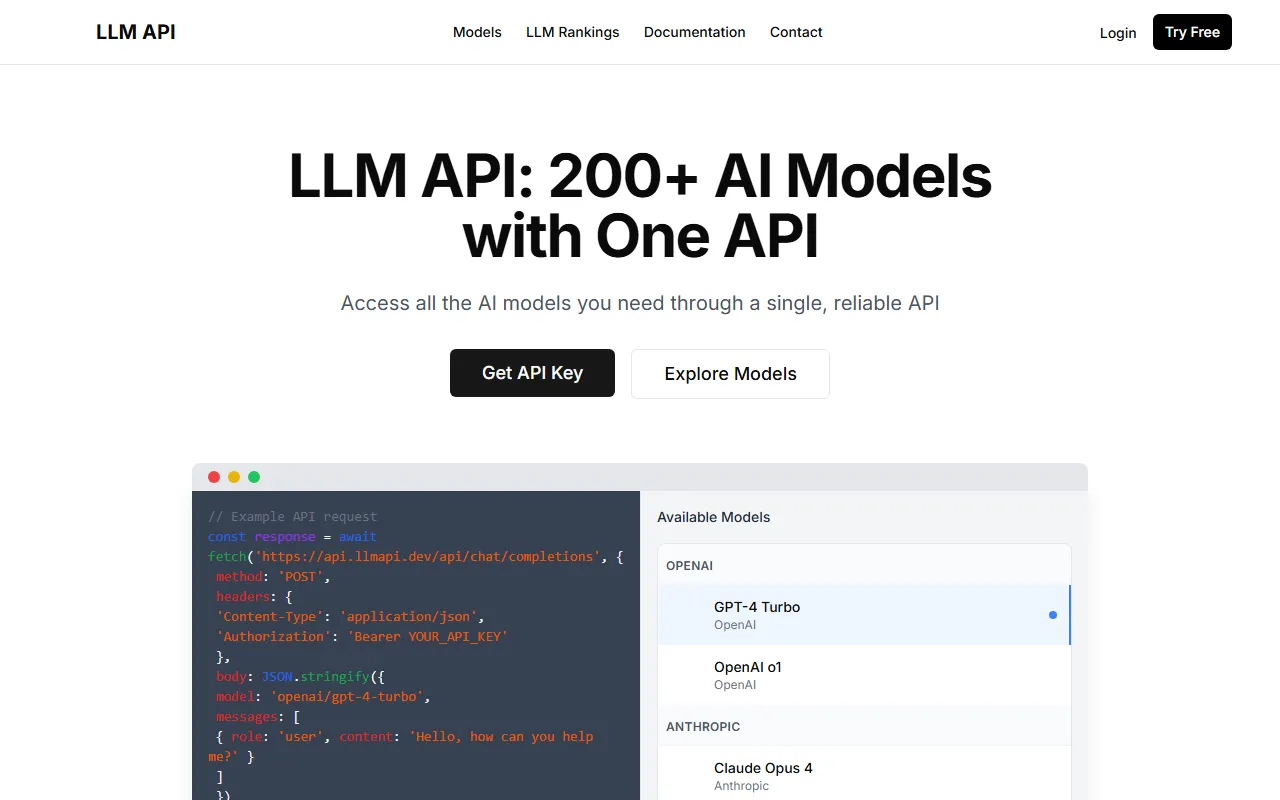Image resolution: width=1280 pixels, height=800 pixels.
Task: Click the ANTHROPIC group header
Action: click(x=703, y=726)
